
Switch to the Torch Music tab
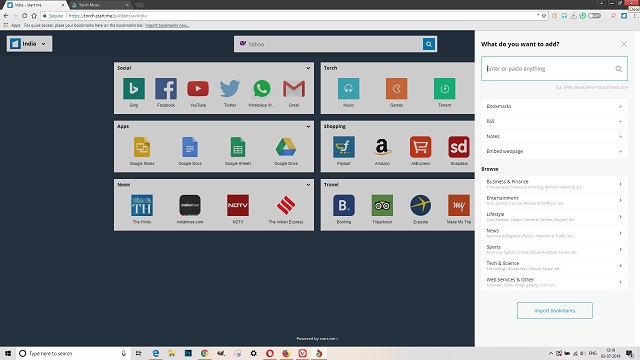coord(100,5)
